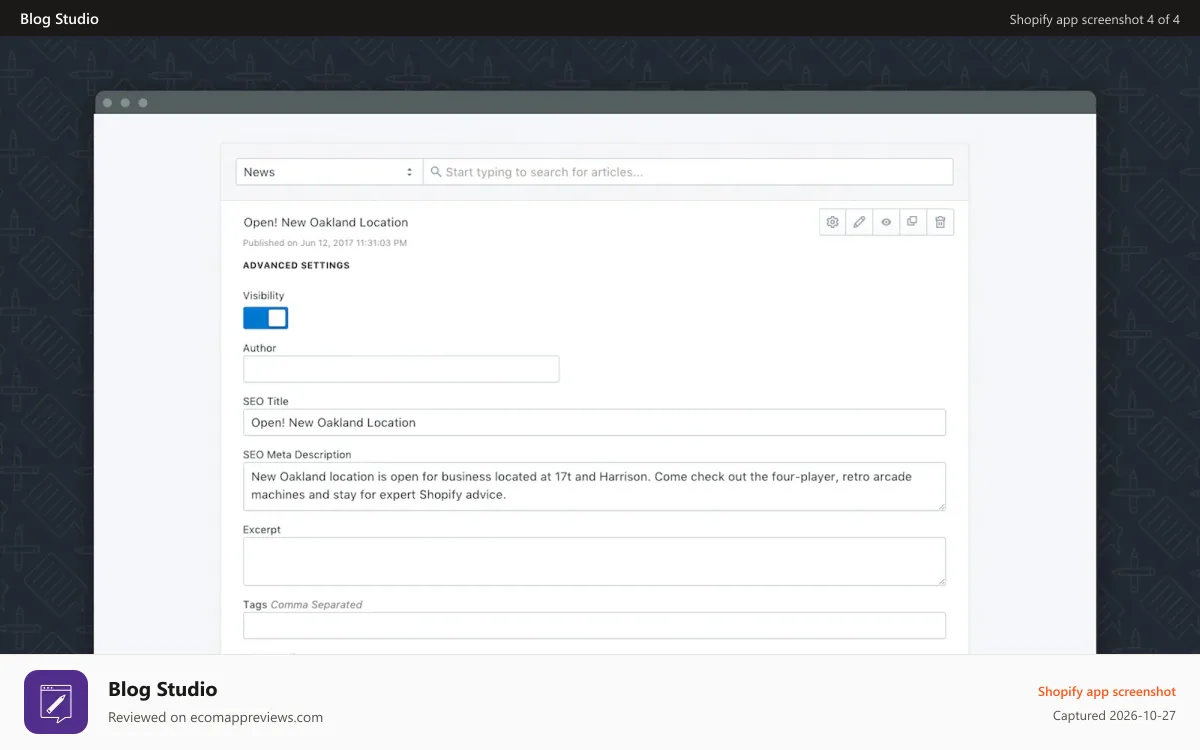1200x750 pixels.
Task: Click Blog Studio app logo icon
Action: click(x=56, y=702)
